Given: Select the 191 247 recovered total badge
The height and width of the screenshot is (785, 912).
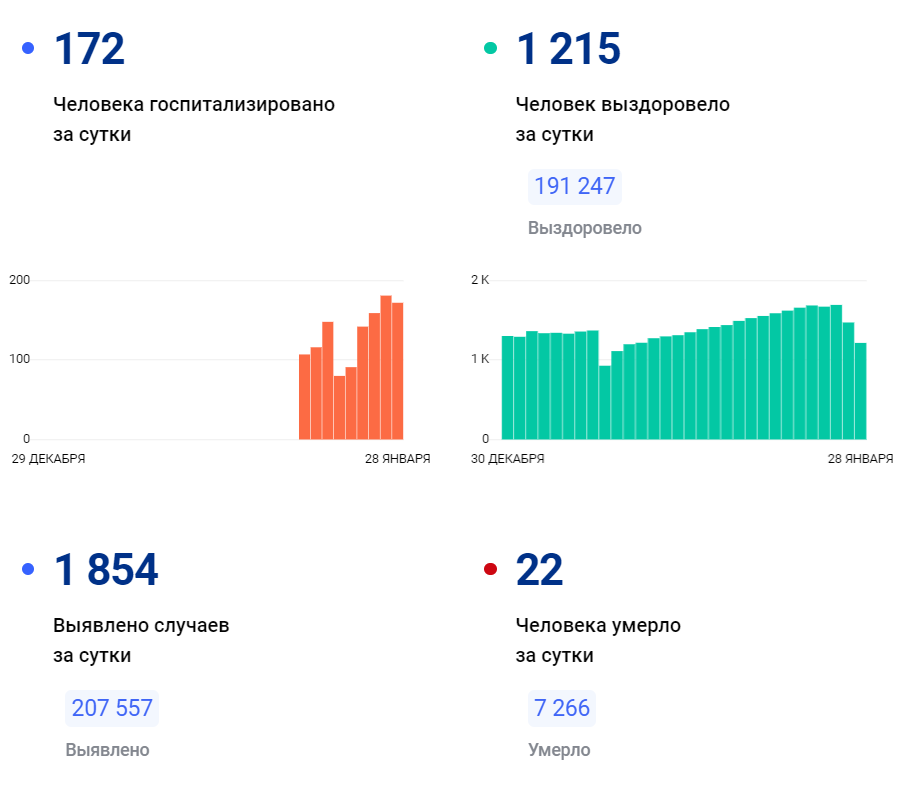Looking at the screenshot, I should coord(574,187).
